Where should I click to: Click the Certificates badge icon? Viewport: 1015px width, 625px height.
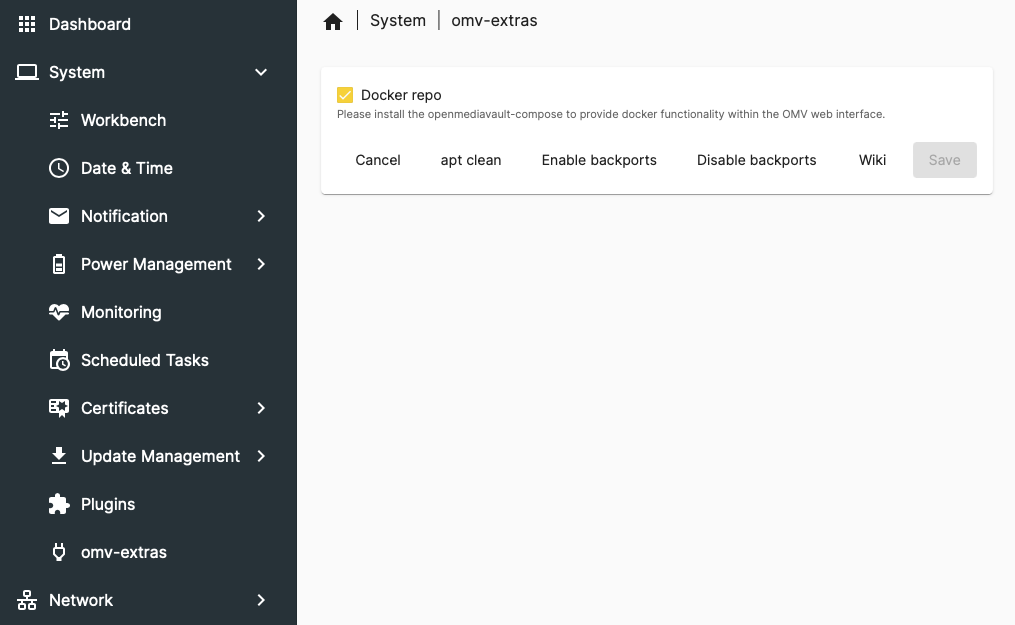pos(59,408)
